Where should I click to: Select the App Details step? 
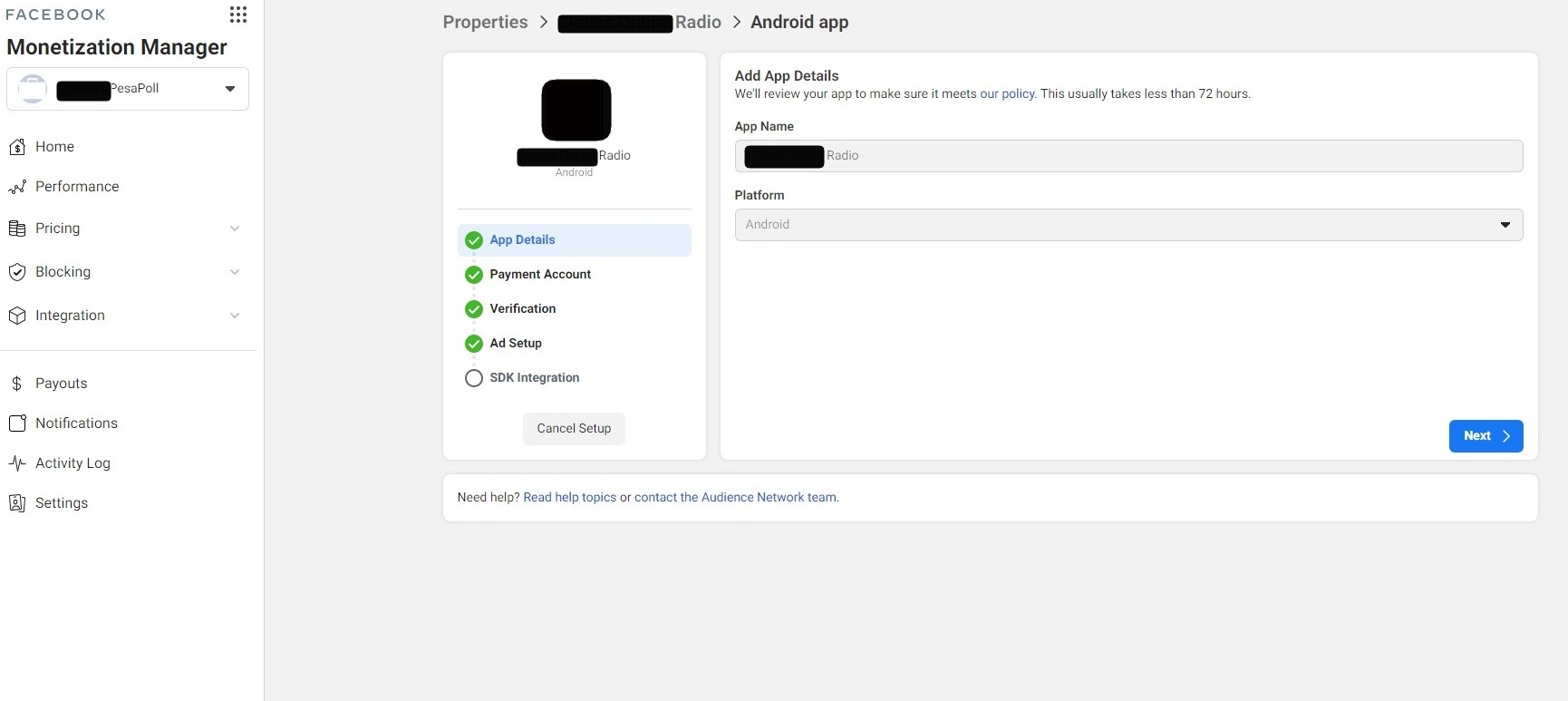point(575,240)
